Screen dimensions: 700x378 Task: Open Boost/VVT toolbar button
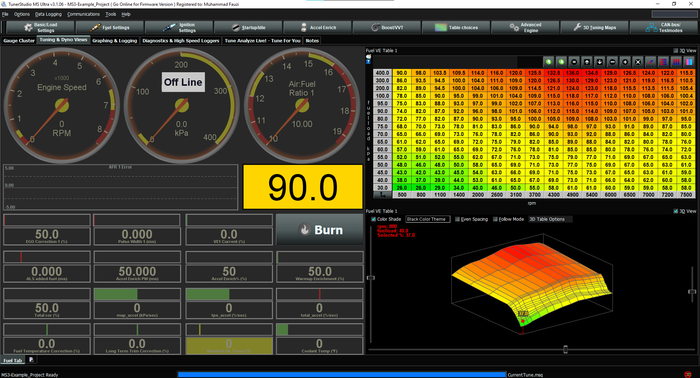pyautogui.click(x=387, y=27)
